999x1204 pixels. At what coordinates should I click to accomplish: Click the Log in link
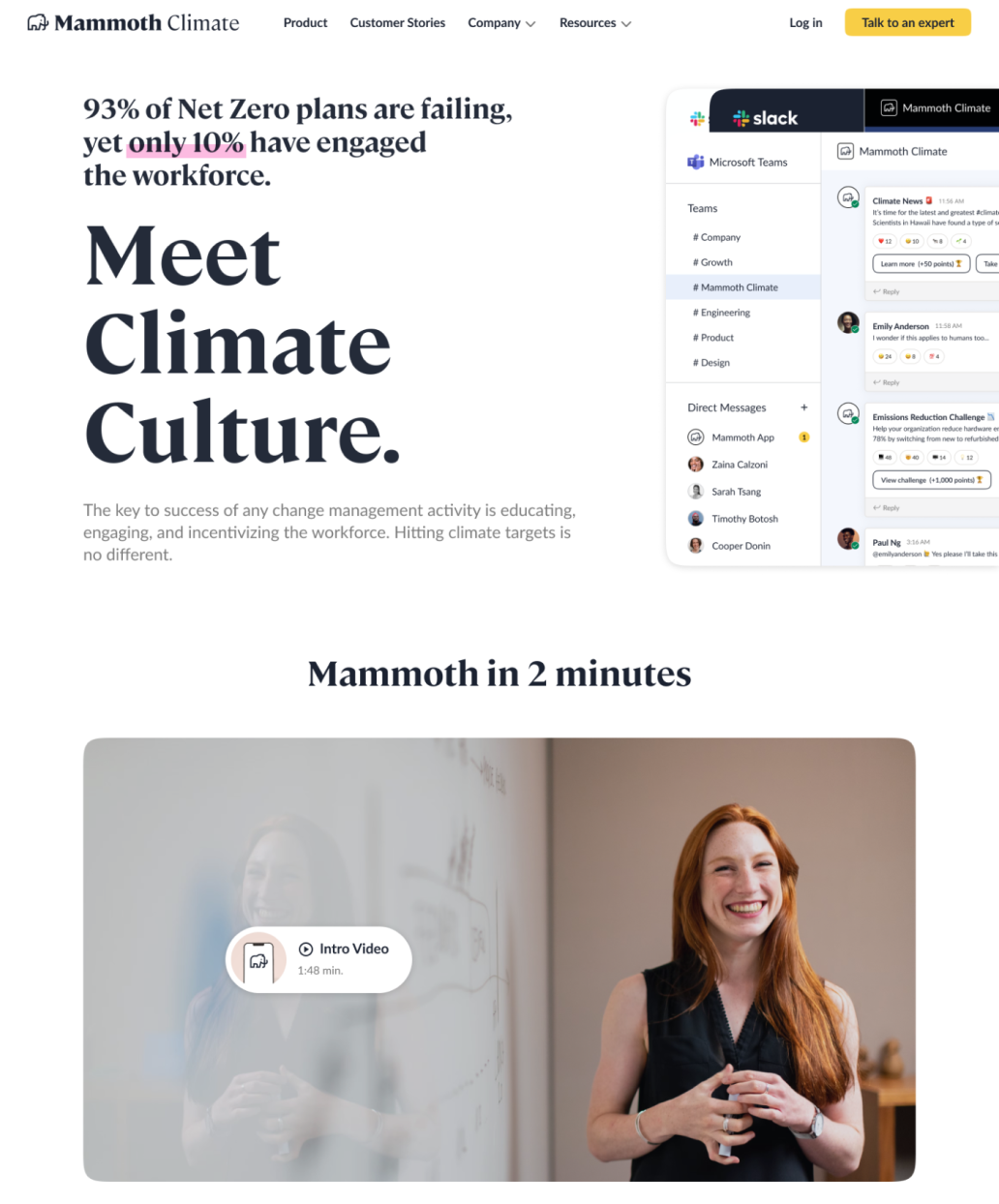point(805,22)
